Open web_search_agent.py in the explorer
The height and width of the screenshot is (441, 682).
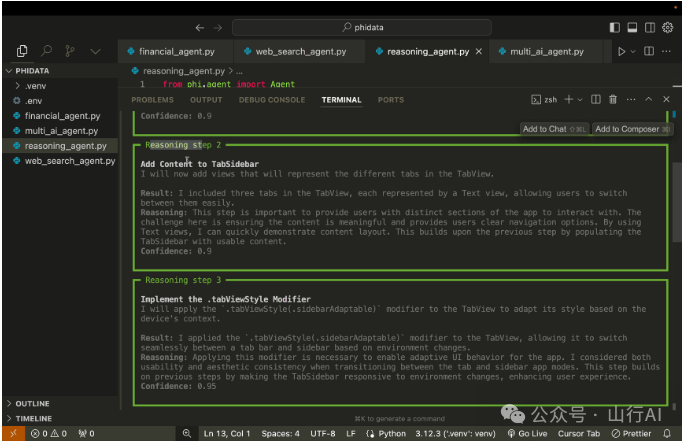click(61, 161)
